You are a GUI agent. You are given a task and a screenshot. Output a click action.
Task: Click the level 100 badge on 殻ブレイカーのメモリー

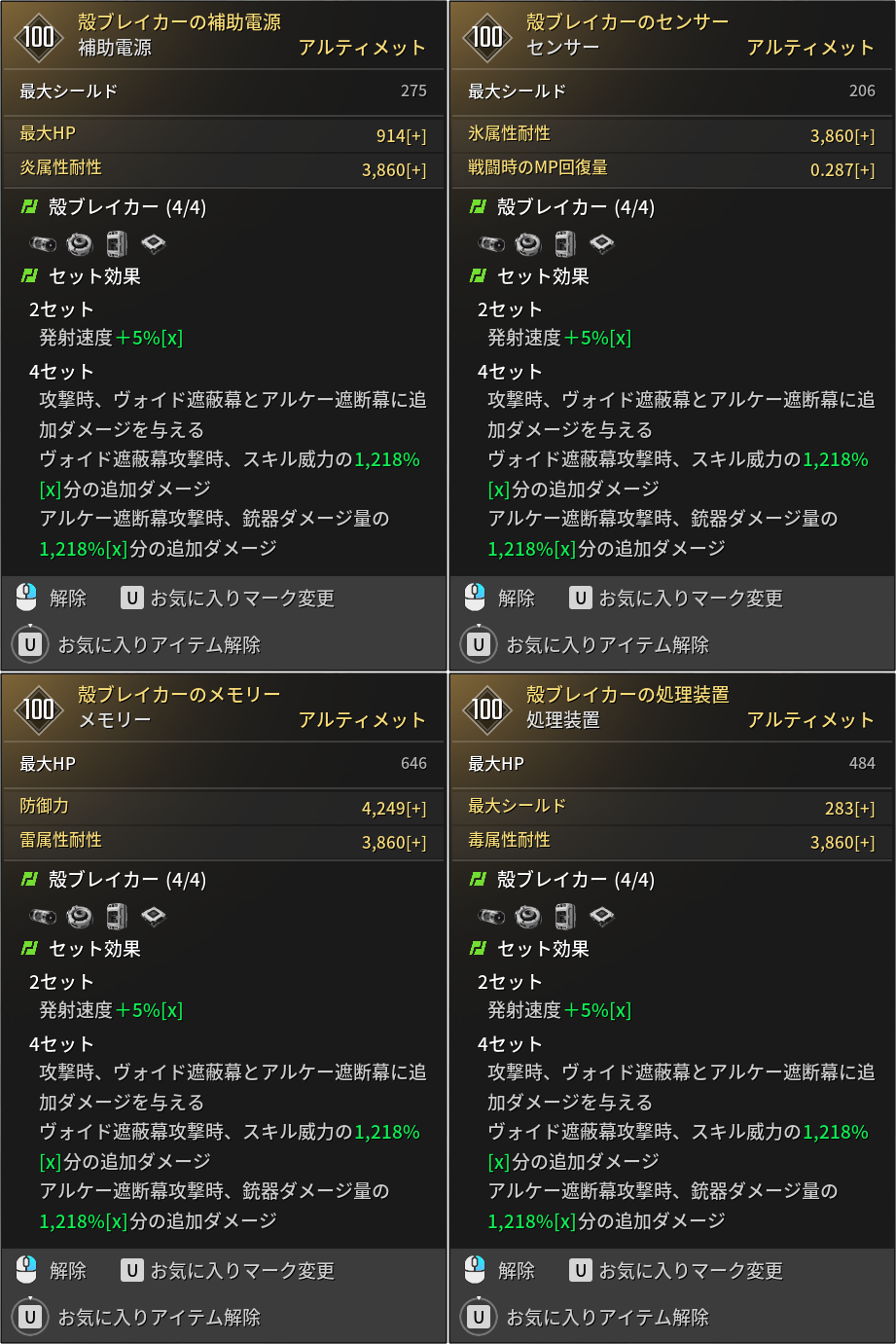[x=39, y=708]
